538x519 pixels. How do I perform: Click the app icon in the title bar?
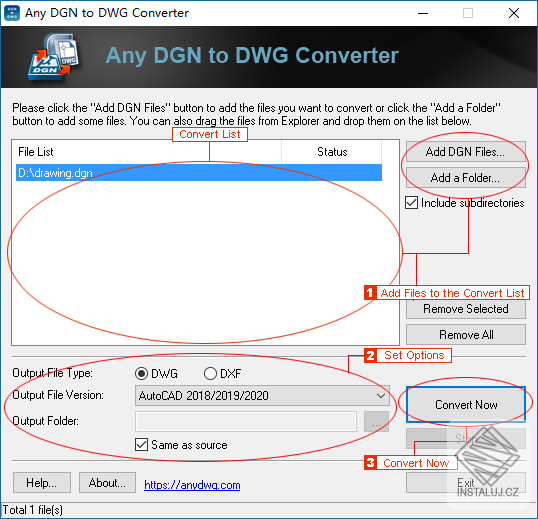tap(12, 13)
